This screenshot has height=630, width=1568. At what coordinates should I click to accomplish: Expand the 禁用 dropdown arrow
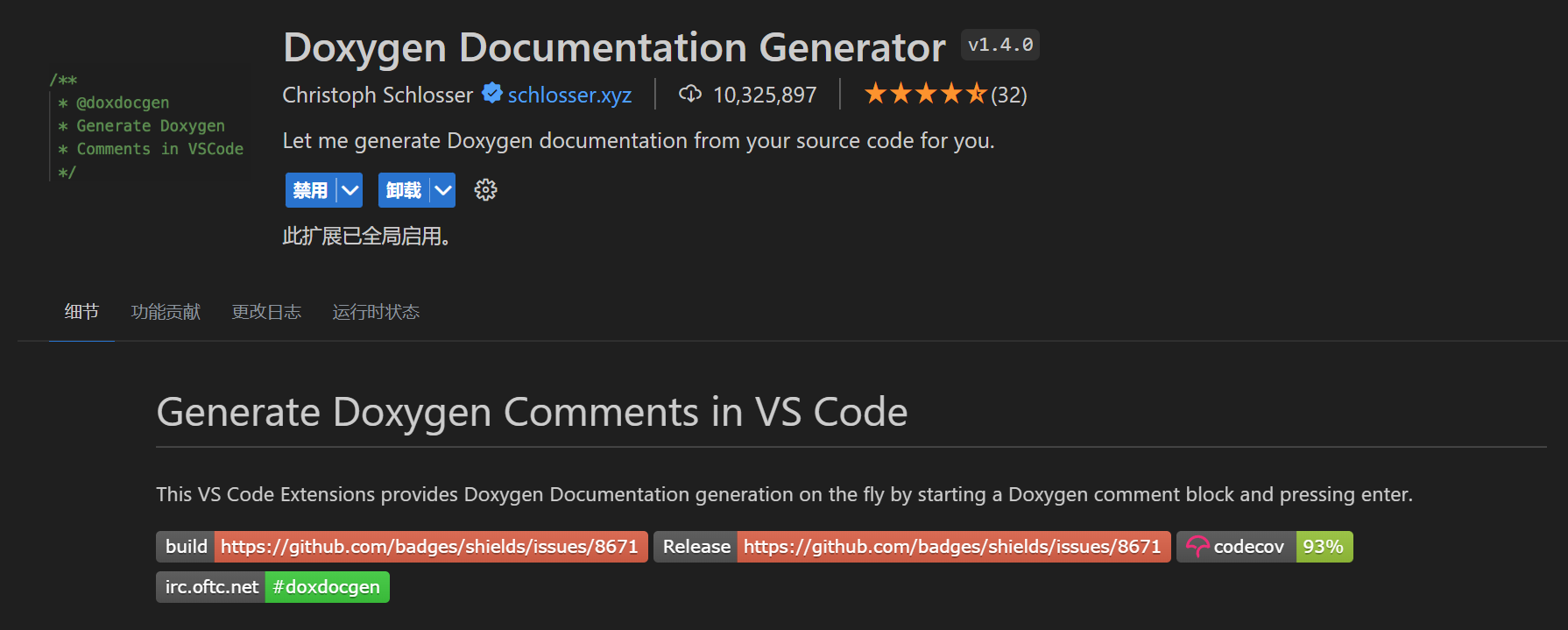coord(350,190)
